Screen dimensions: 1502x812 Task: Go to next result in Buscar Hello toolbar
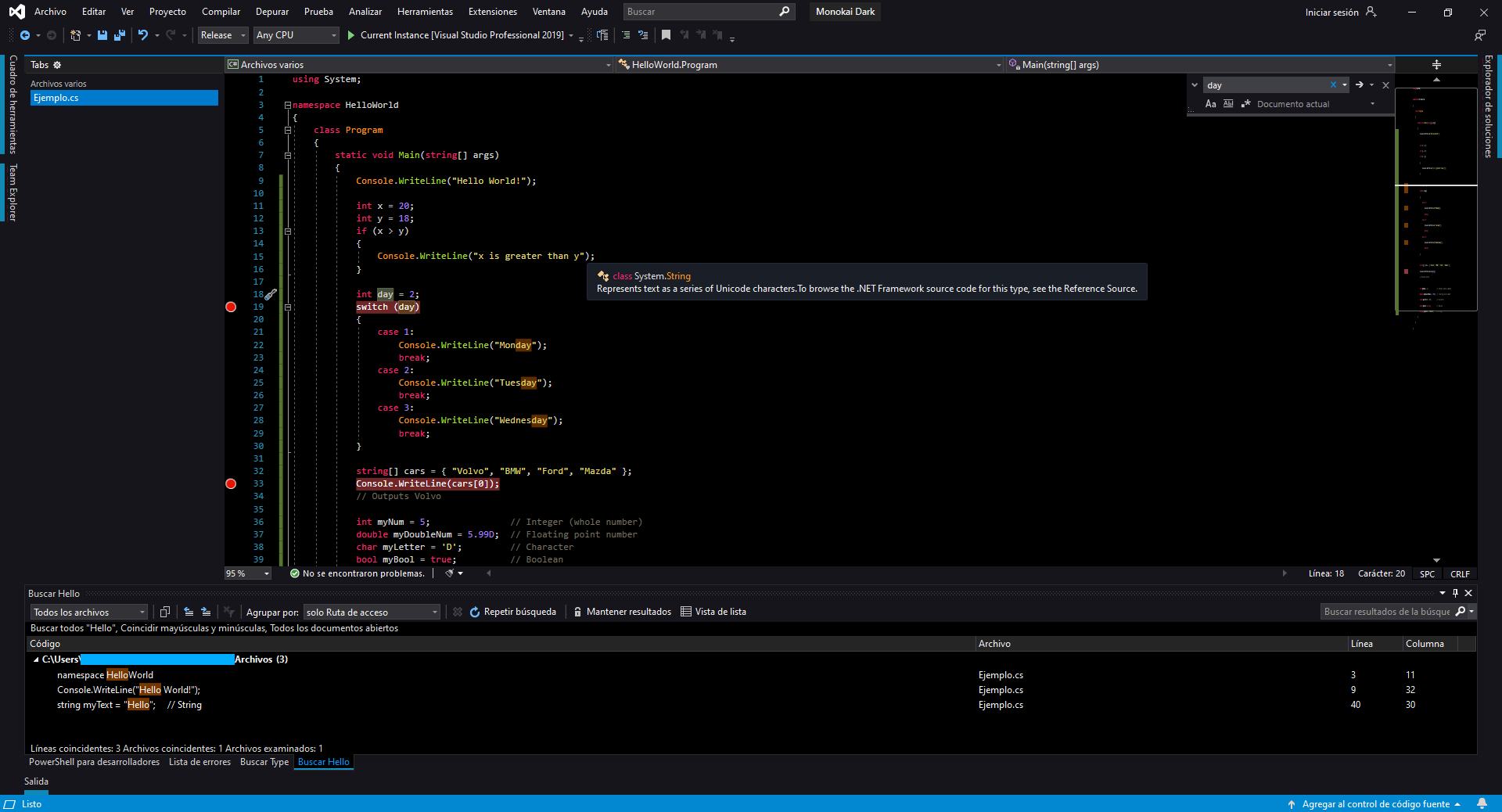coord(206,612)
